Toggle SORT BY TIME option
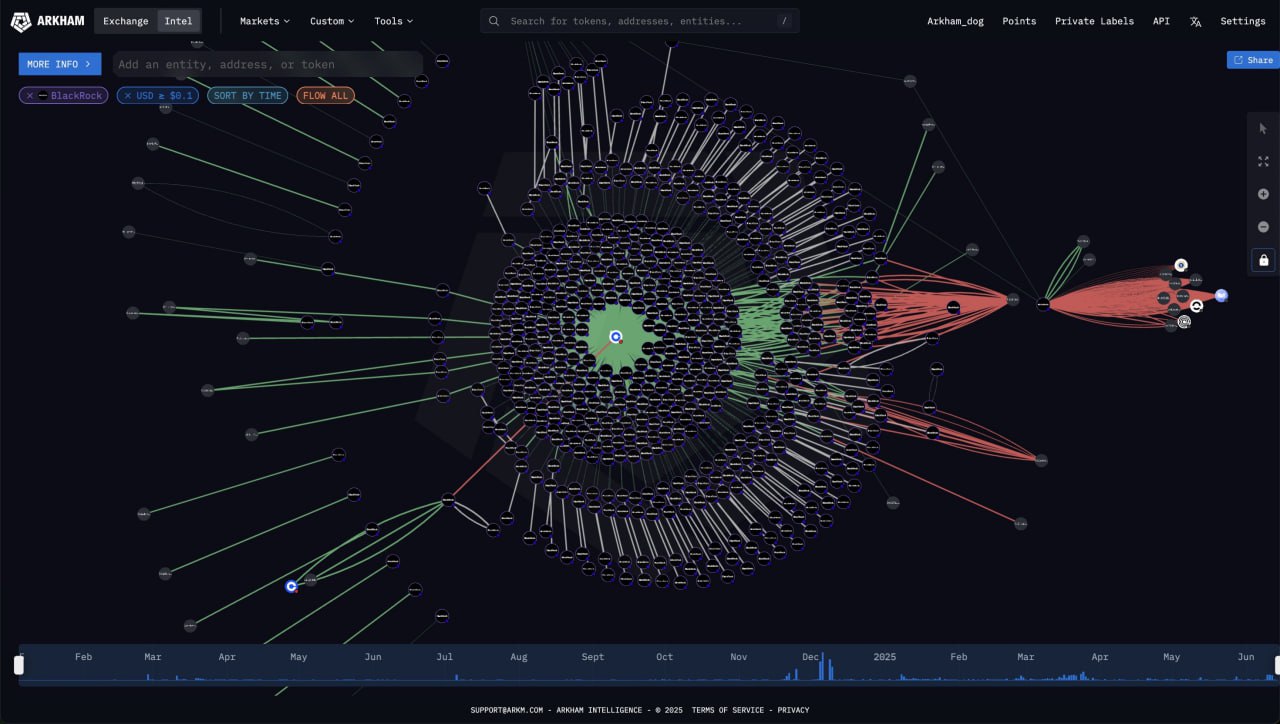 248,96
